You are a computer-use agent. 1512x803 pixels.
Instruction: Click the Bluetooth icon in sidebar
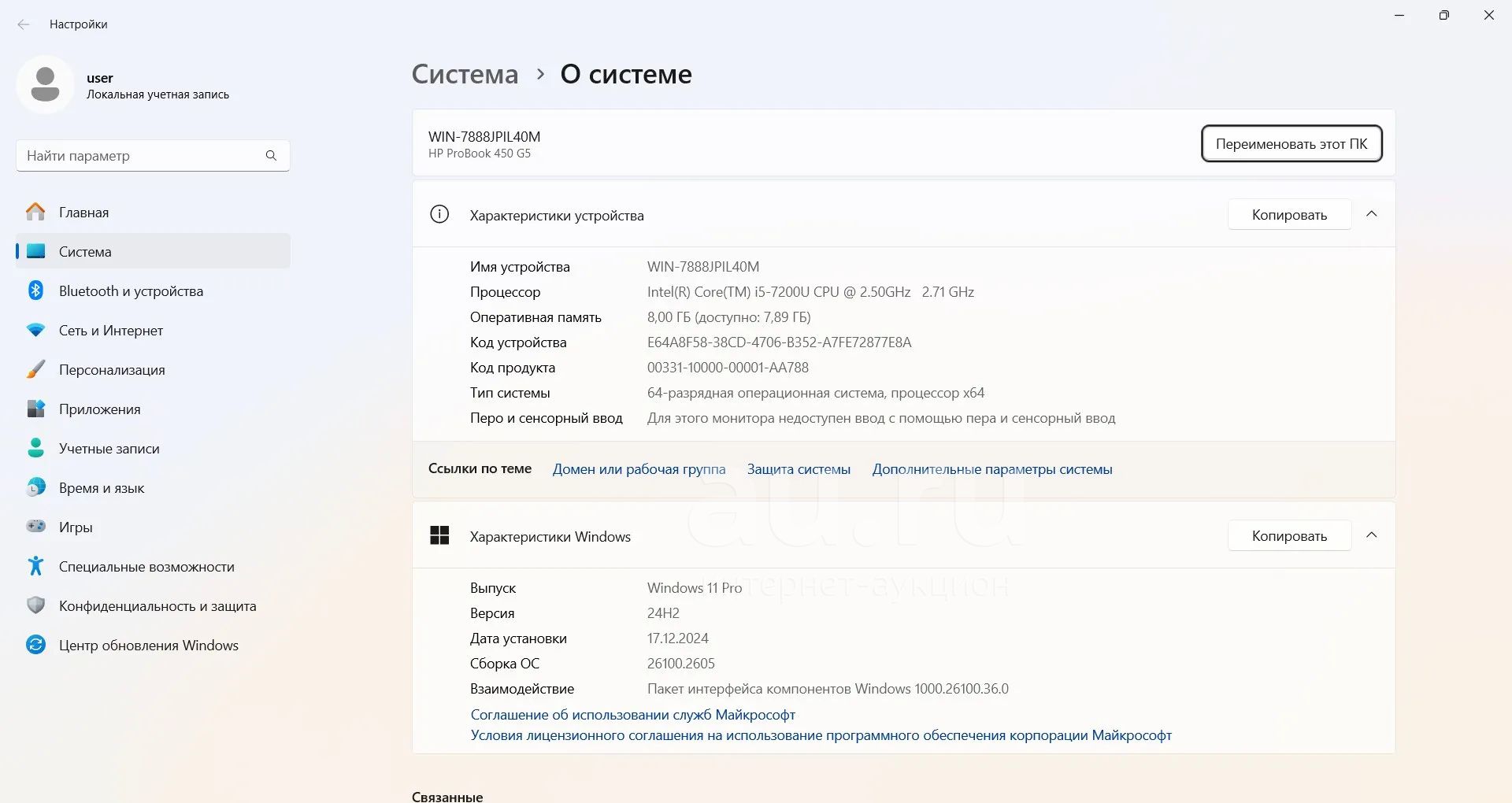(35, 290)
